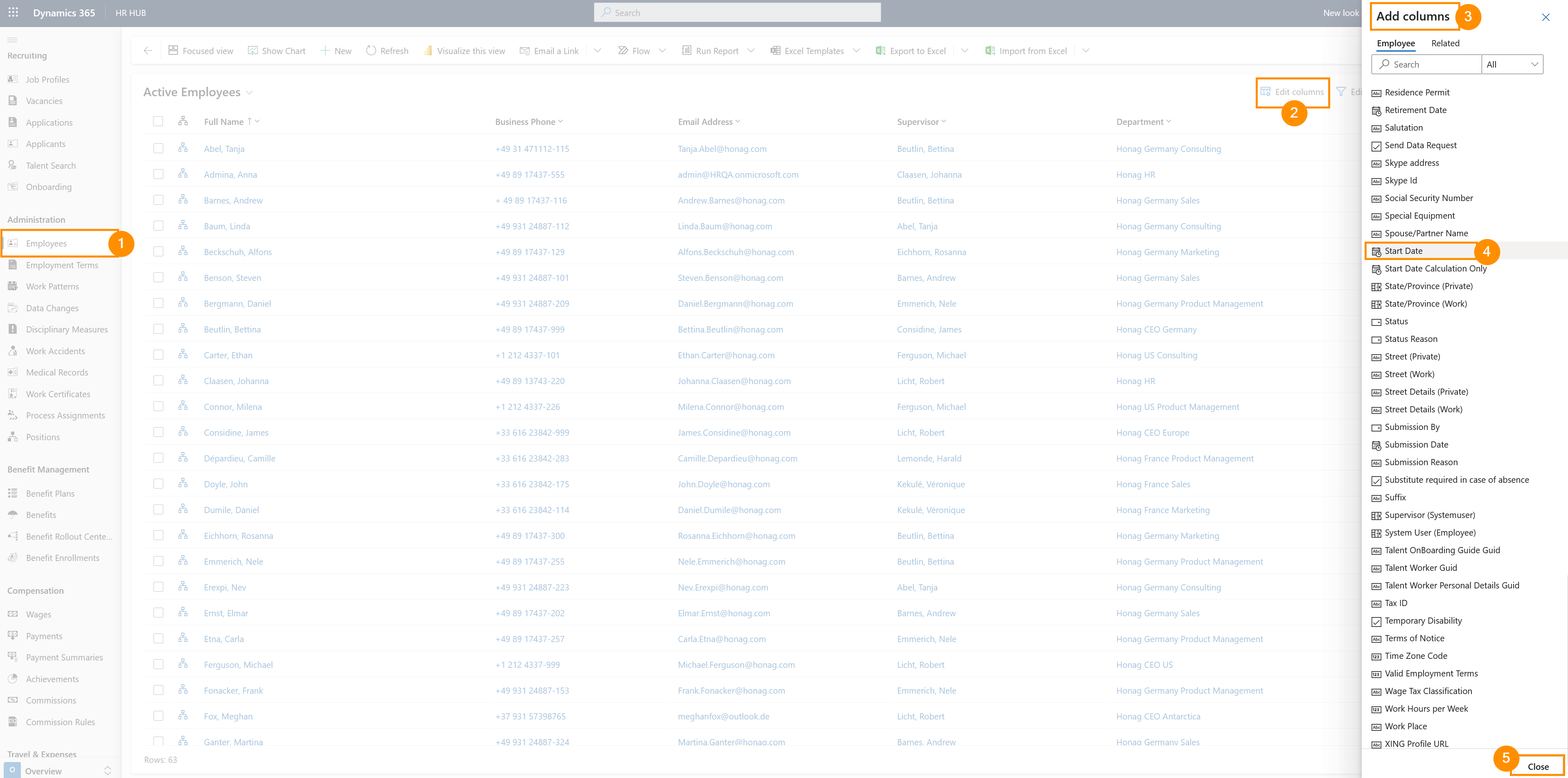
Task: Switch to the Related tab
Action: tap(1445, 43)
